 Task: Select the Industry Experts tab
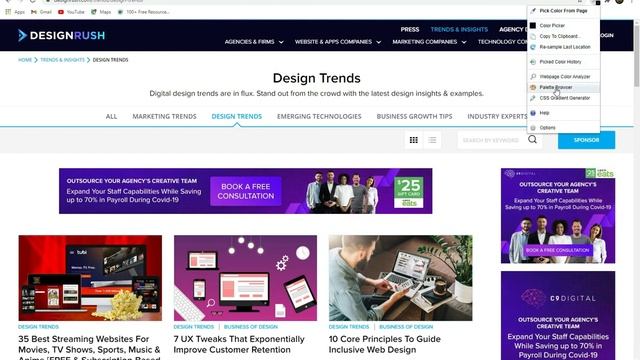[x=497, y=116]
